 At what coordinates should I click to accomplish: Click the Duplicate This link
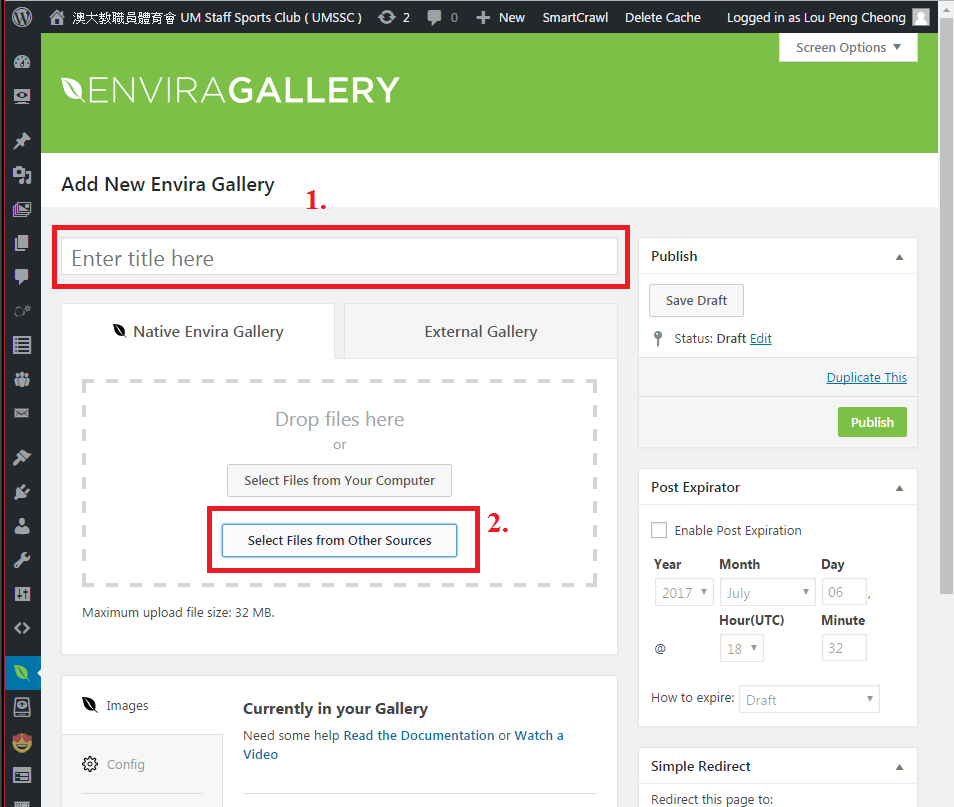tap(866, 377)
